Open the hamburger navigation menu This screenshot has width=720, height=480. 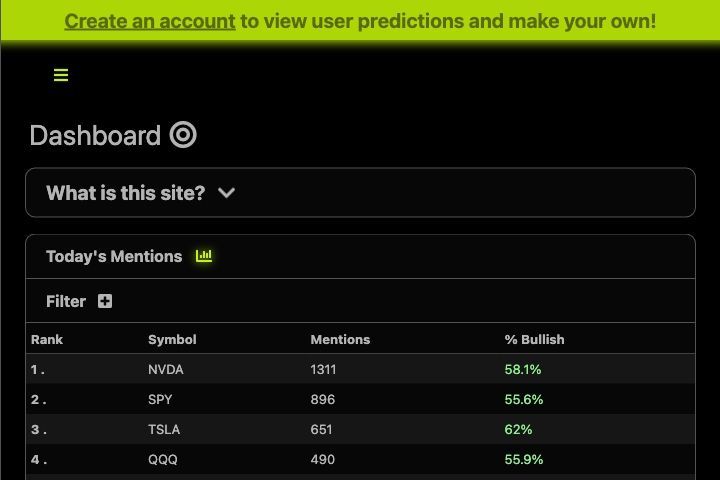(x=61, y=75)
